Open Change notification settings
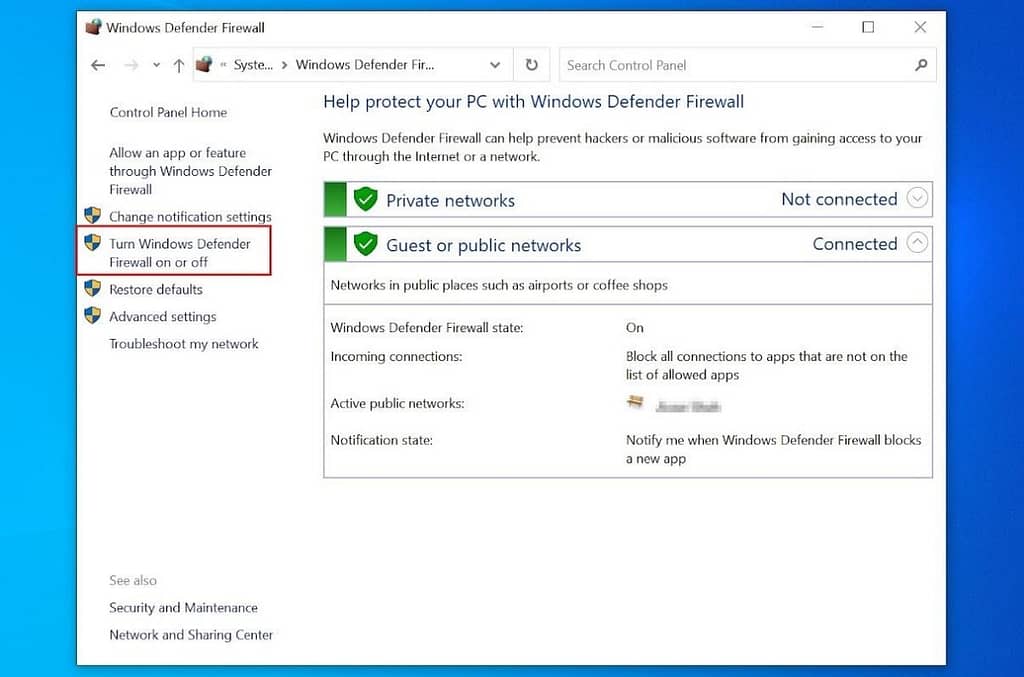The height and width of the screenshot is (677, 1024). 190,216
